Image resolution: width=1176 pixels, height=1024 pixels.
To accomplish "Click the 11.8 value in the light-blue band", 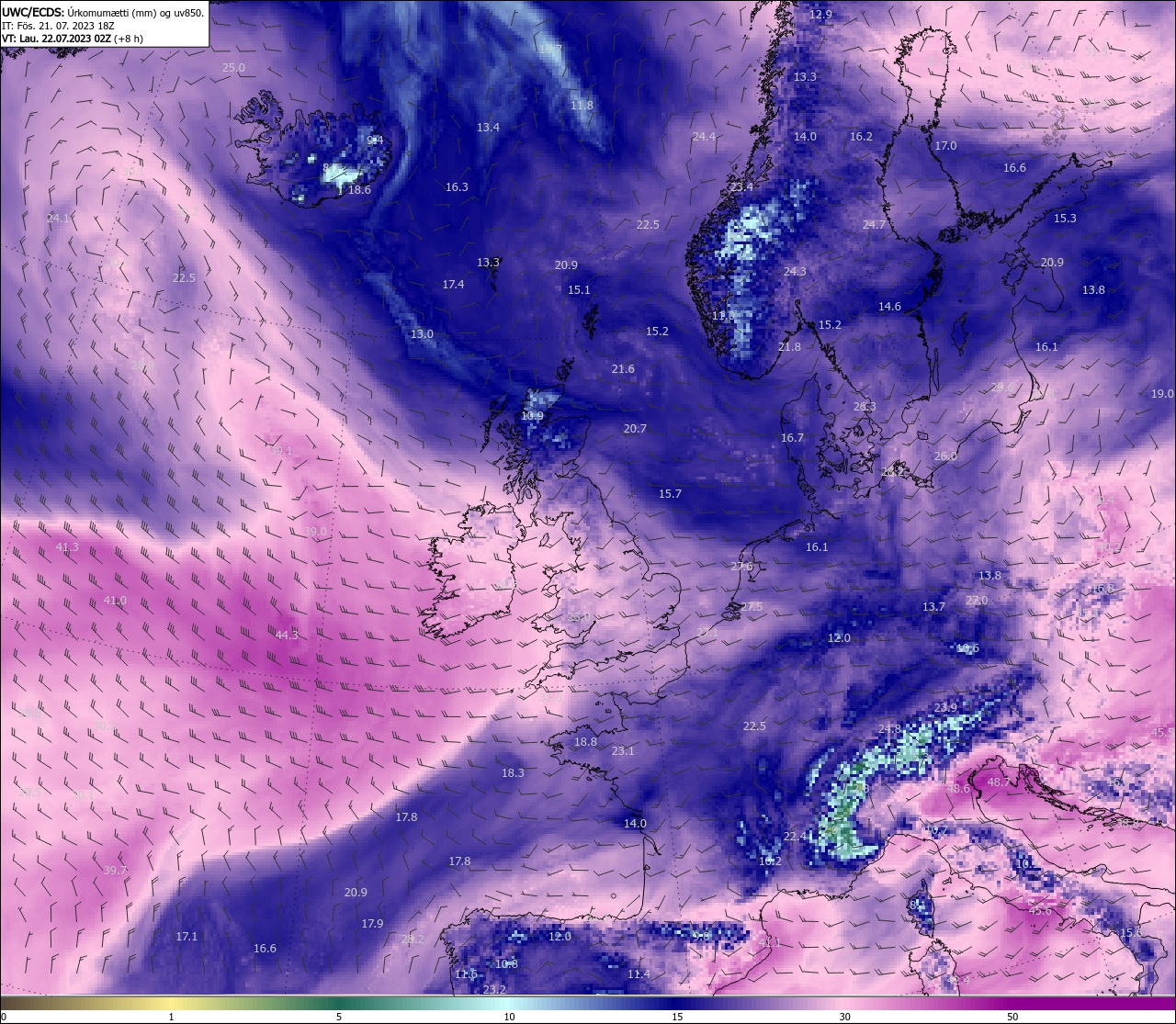I will point(582,105).
